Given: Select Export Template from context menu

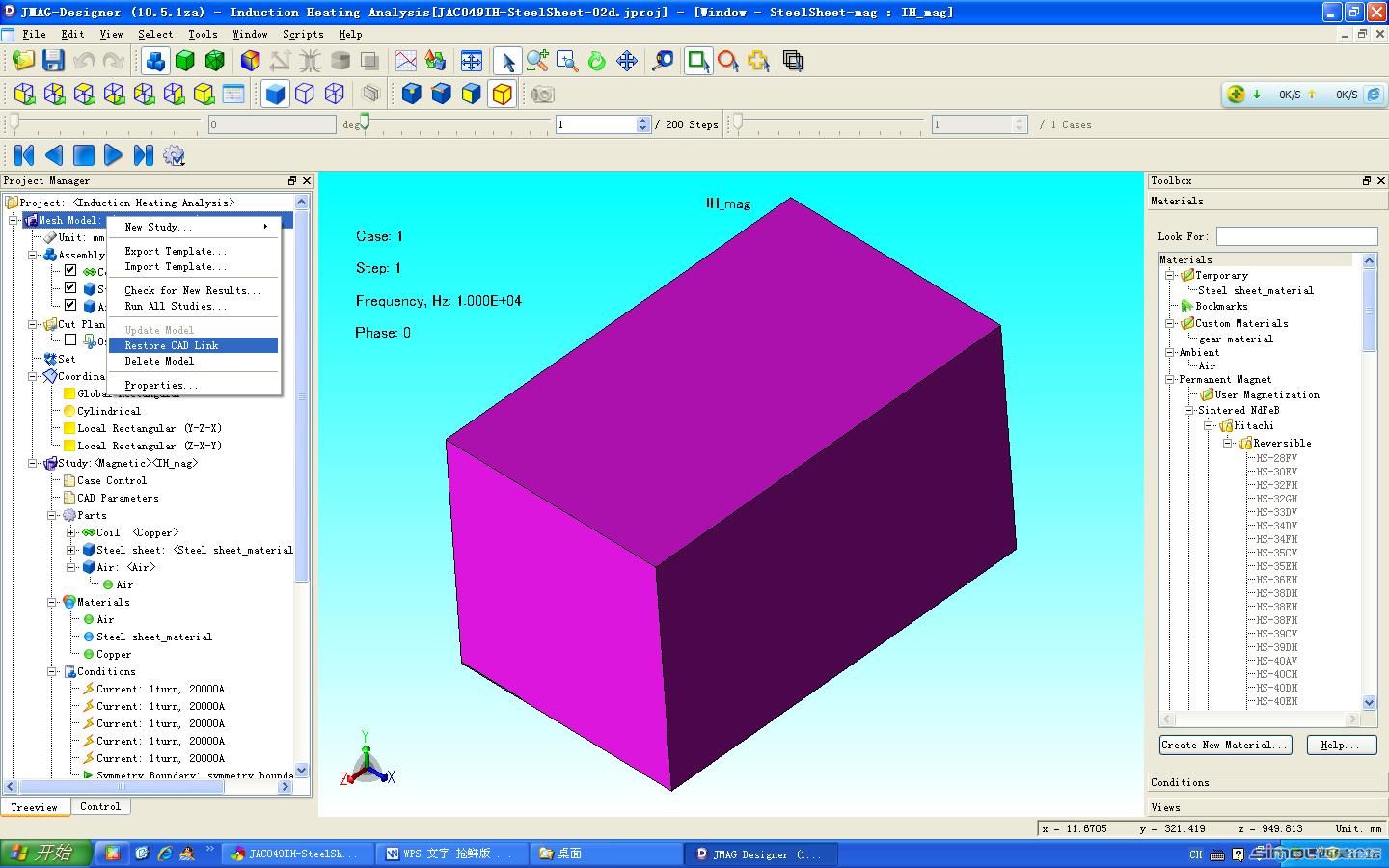Looking at the screenshot, I should [193, 251].
